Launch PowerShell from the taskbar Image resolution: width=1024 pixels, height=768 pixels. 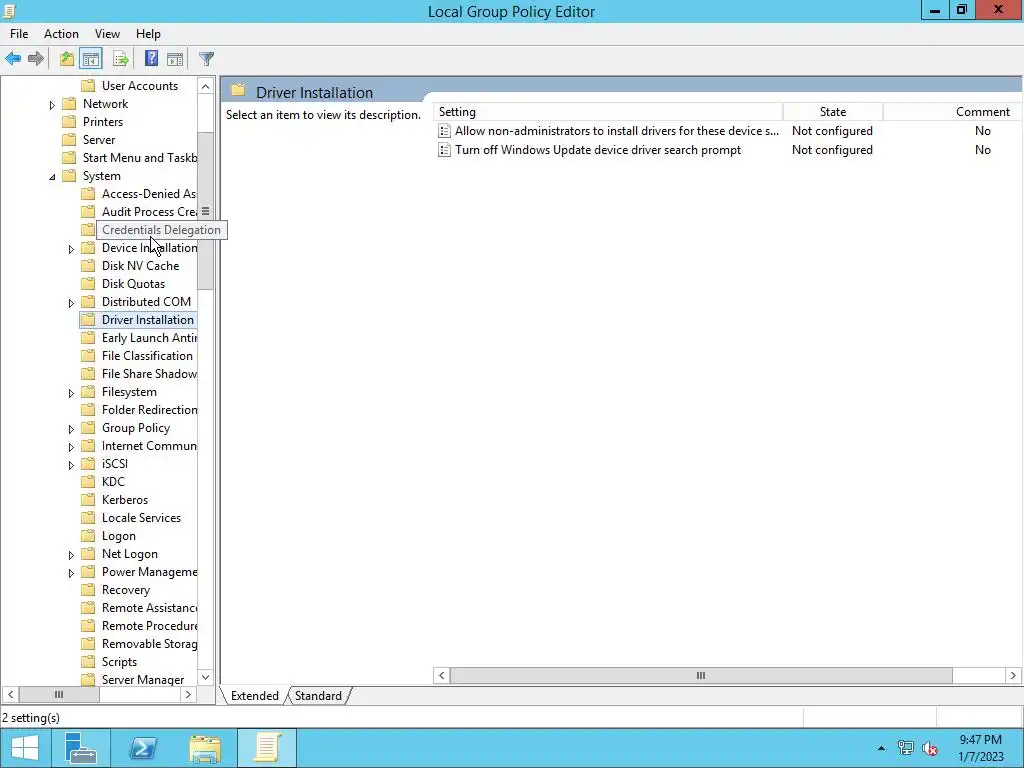click(142, 748)
